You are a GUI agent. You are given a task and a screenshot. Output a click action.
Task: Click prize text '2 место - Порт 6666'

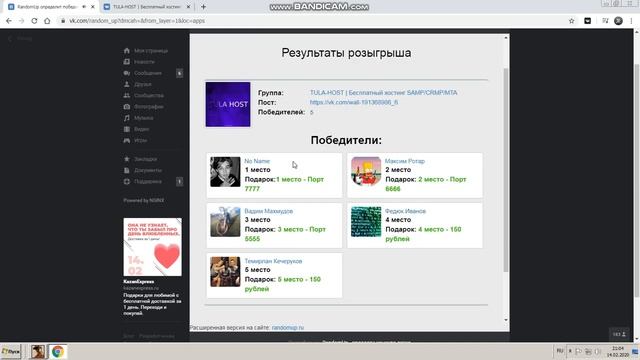point(426,184)
